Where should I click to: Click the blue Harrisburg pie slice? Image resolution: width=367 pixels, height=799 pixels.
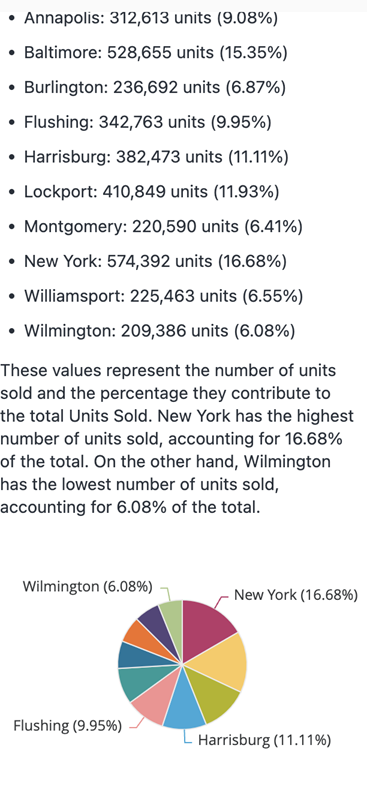coord(185,703)
